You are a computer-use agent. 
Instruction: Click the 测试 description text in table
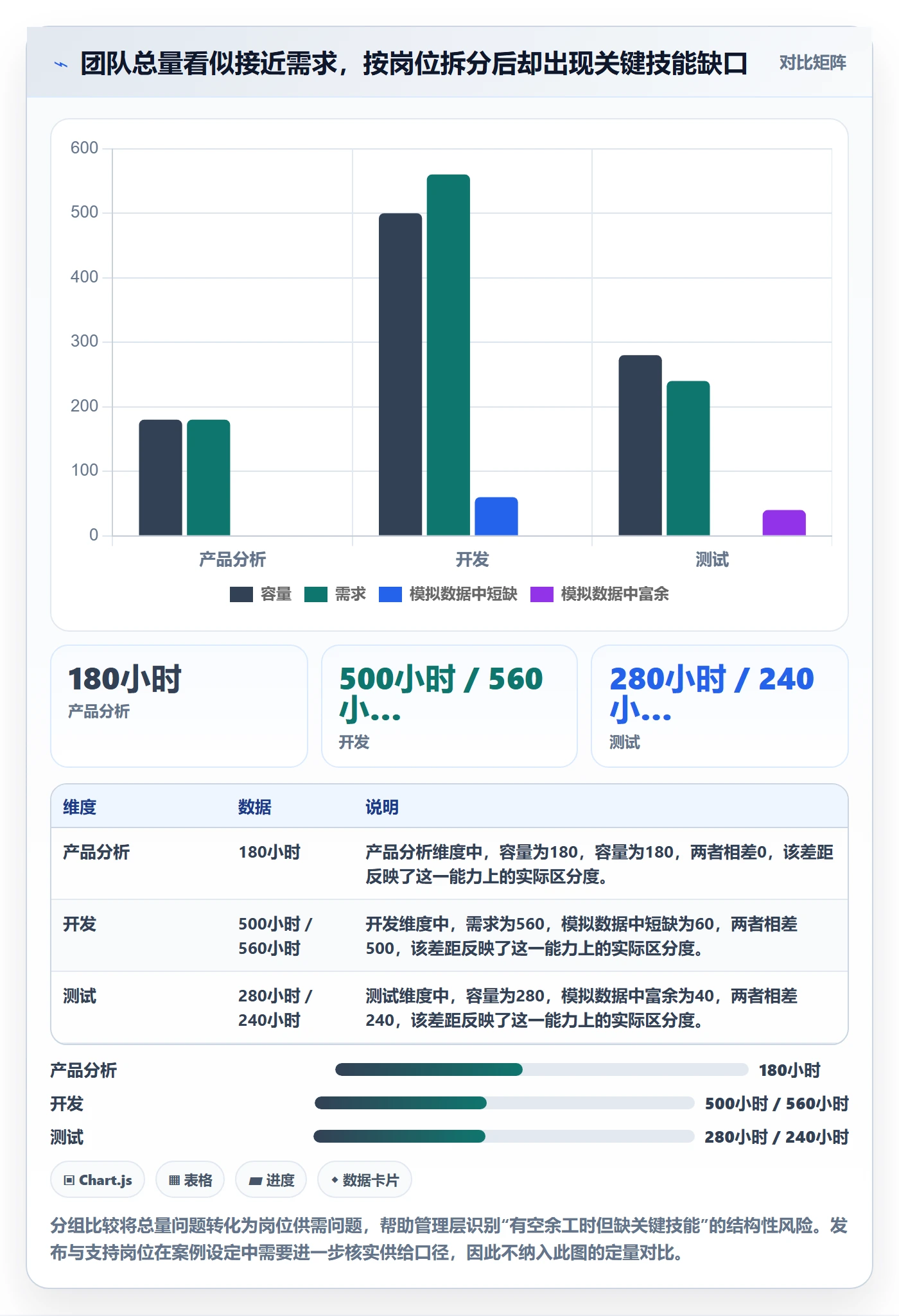[x=582, y=1008]
